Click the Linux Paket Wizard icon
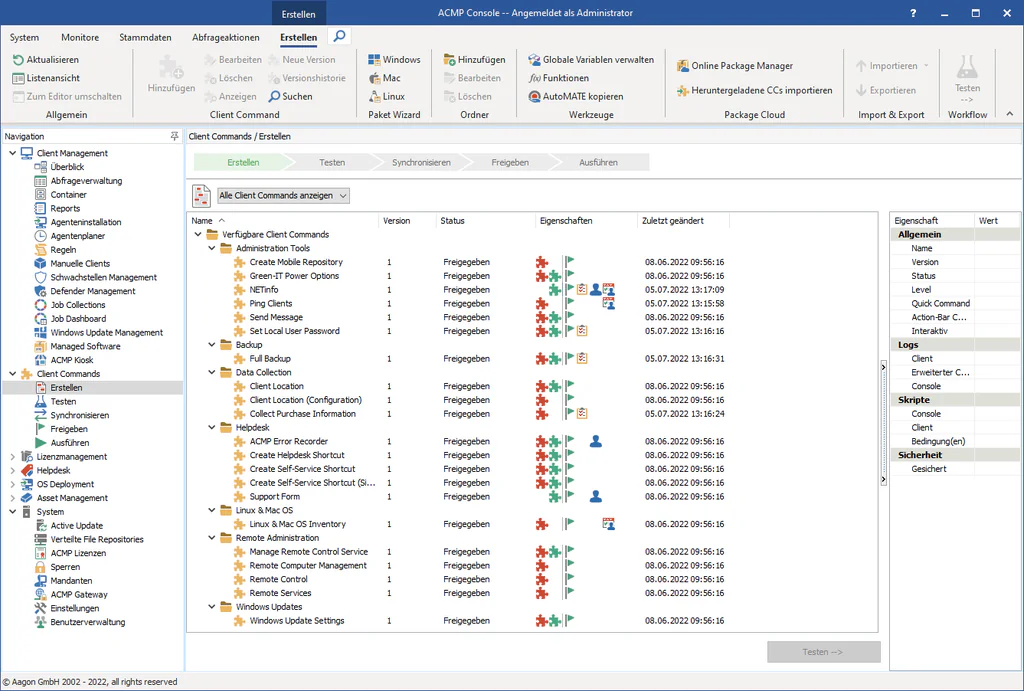 pos(374,97)
